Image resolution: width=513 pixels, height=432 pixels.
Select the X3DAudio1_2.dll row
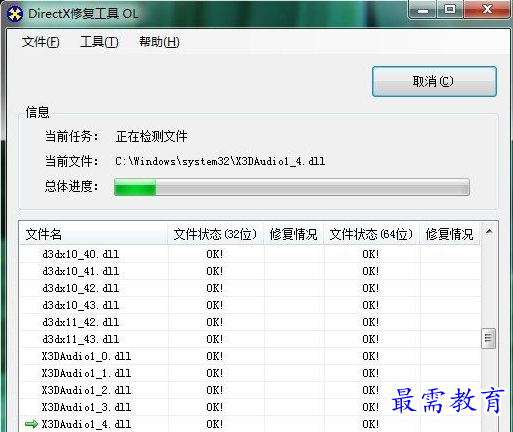(x=250, y=390)
